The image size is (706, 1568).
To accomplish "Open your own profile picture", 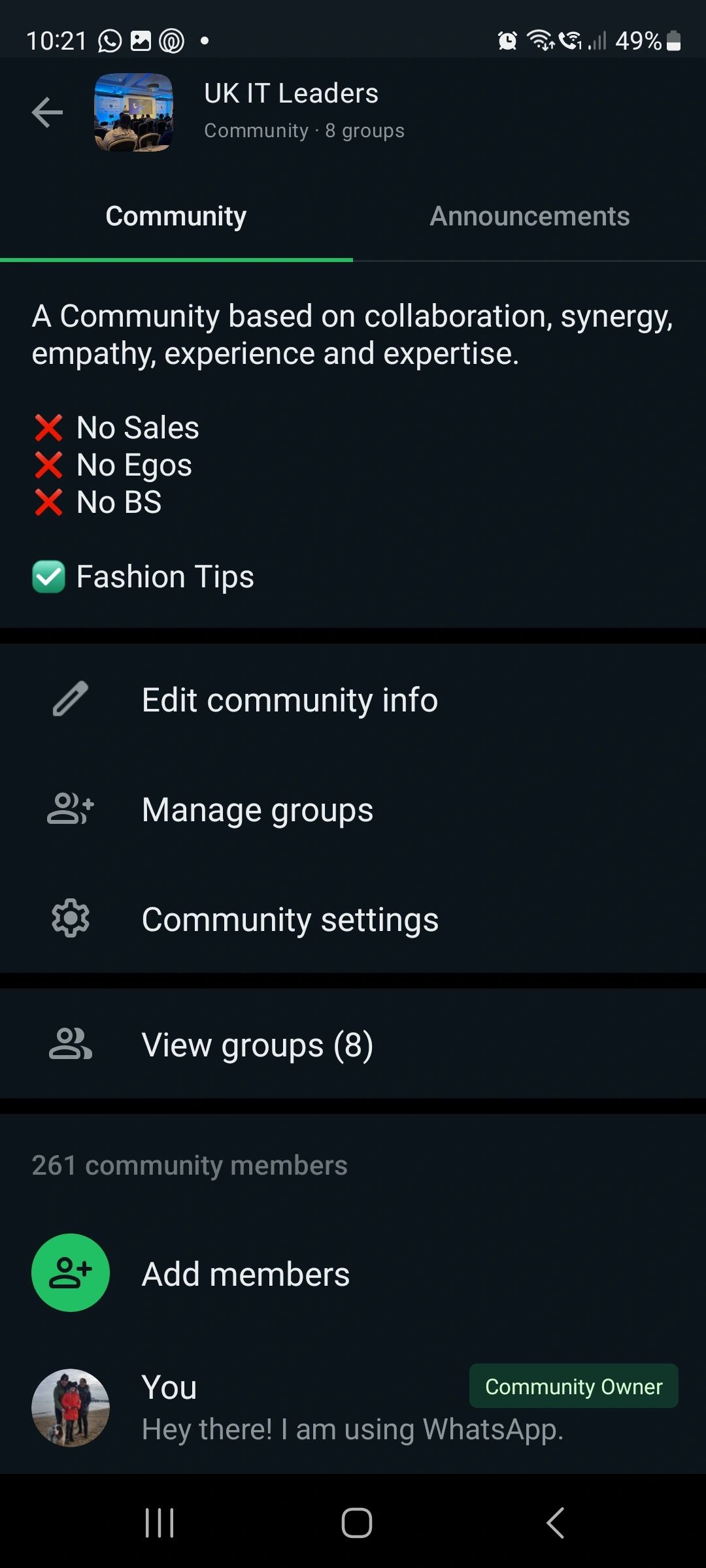I will pyautogui.click(x=71, y=1408).
